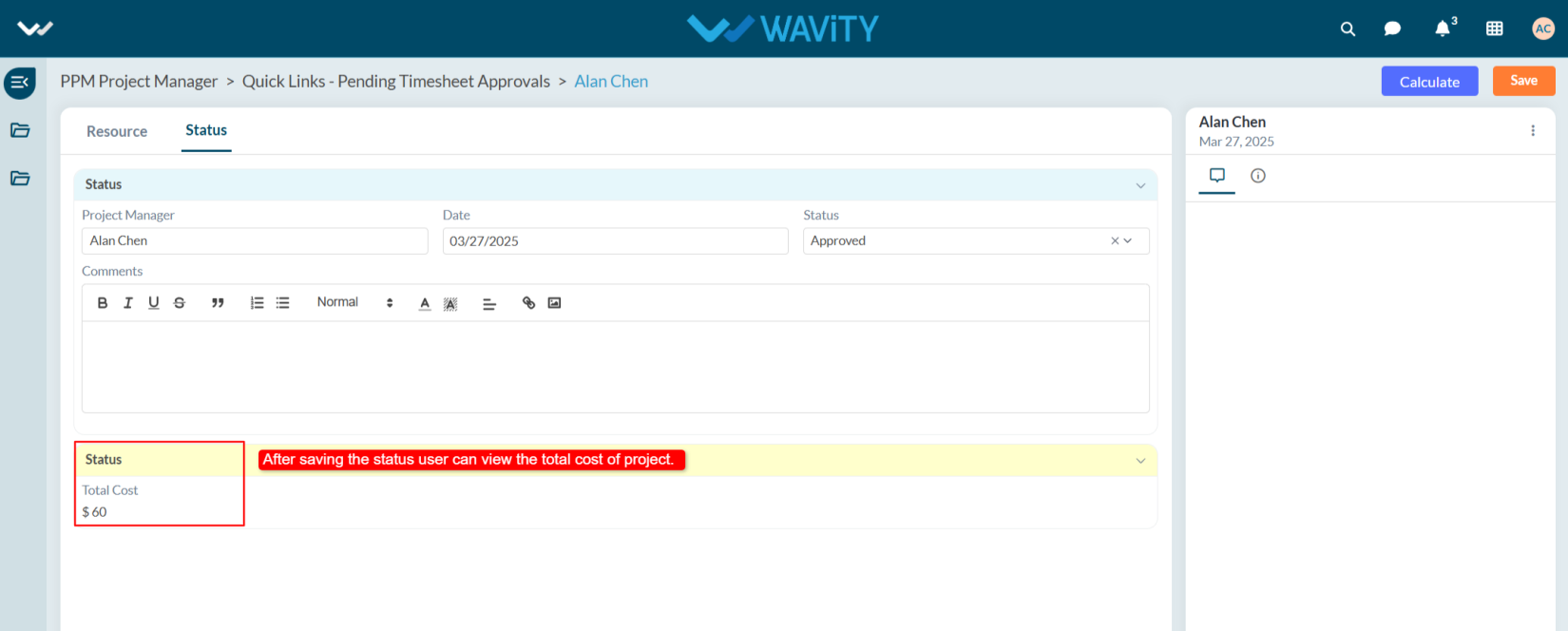This screenshot has width=1568, height=631.
Task: Click Alan Chen breadcrumb link
Action: pos(611,82)
